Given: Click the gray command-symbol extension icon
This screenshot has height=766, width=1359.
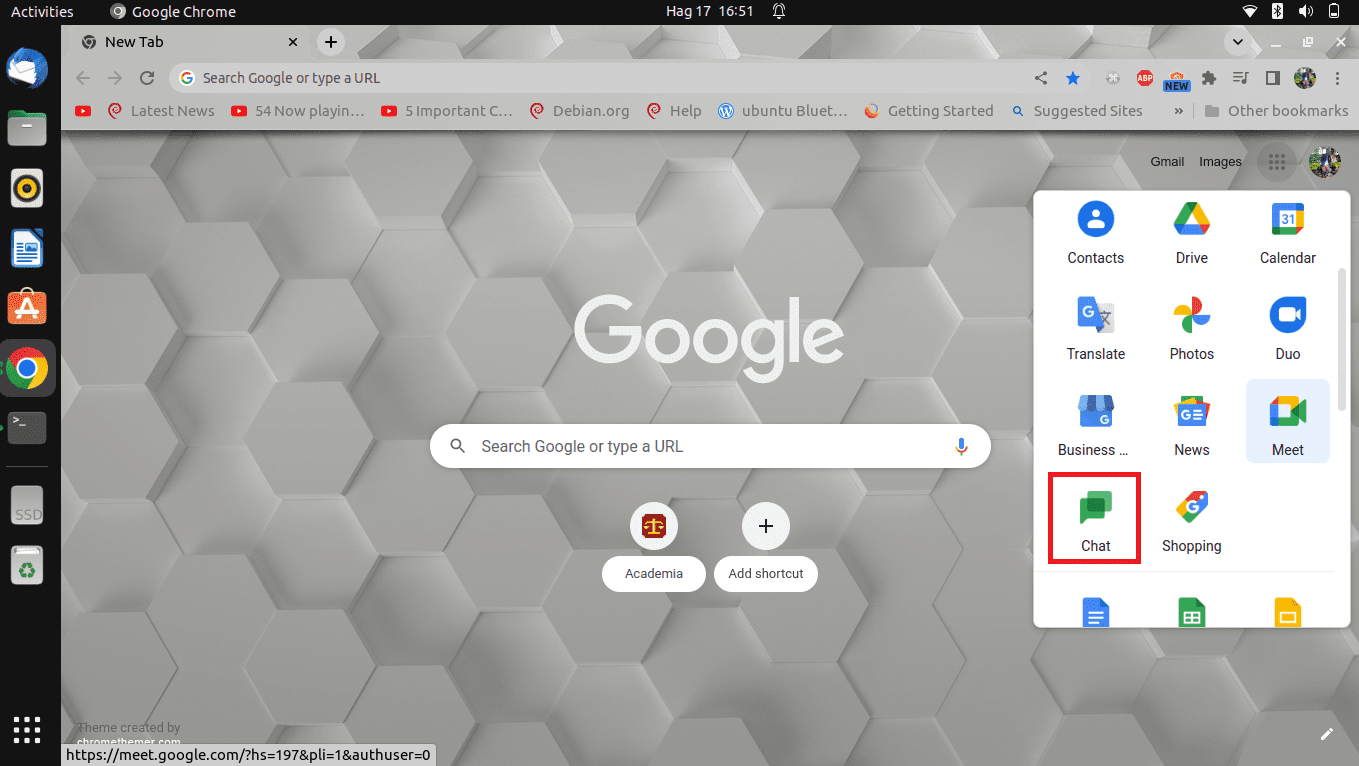Looking at the screenshot, I should coord(1113,78).
